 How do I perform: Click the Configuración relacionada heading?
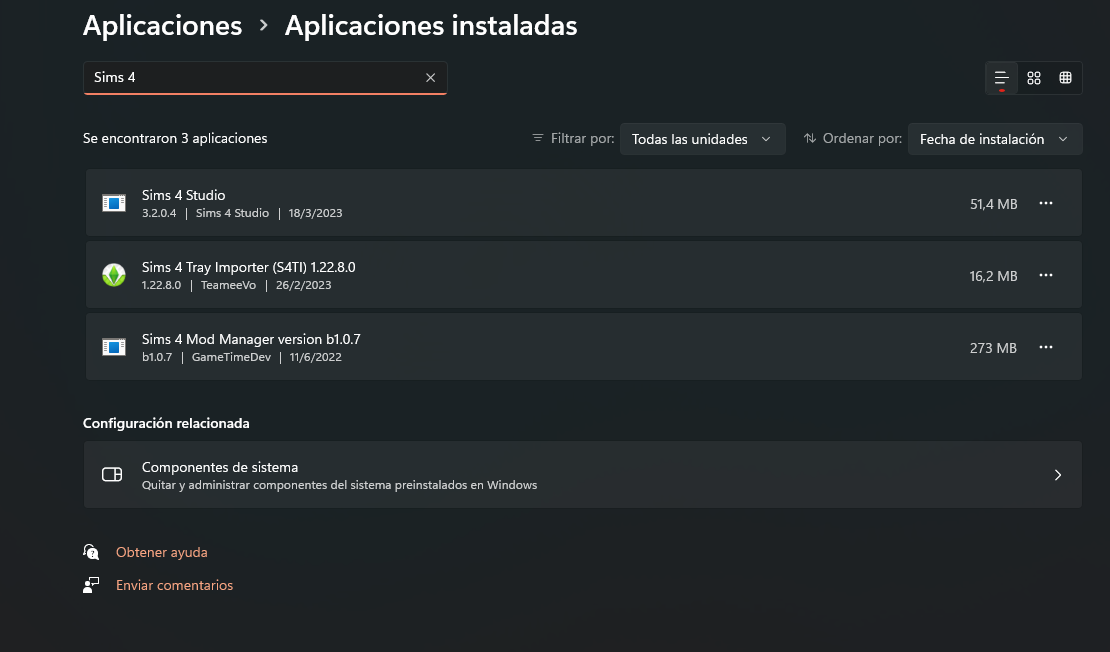pyautogui.click(x=166, y=423)
